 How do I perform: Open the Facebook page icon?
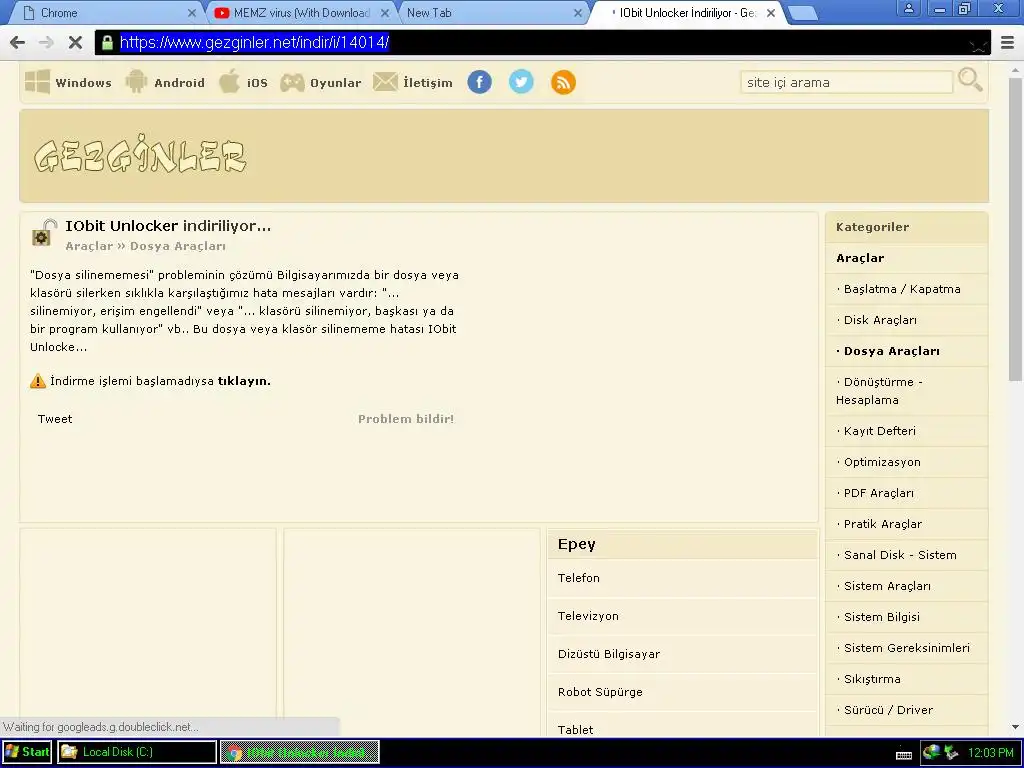479,82
